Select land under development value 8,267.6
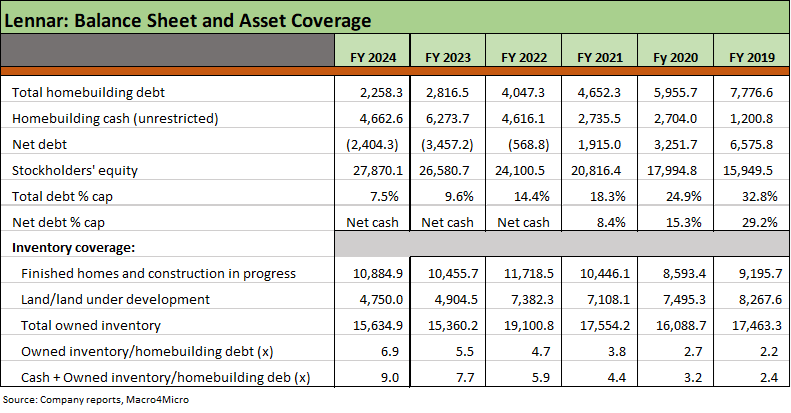 [x=760, y=300]
